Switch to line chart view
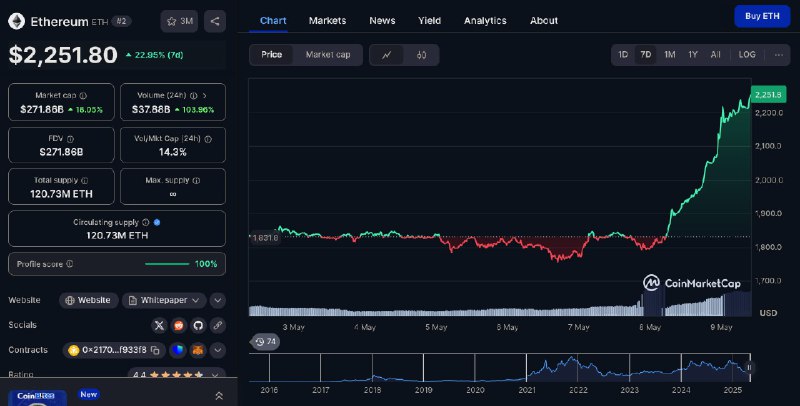 click(387, 55)
